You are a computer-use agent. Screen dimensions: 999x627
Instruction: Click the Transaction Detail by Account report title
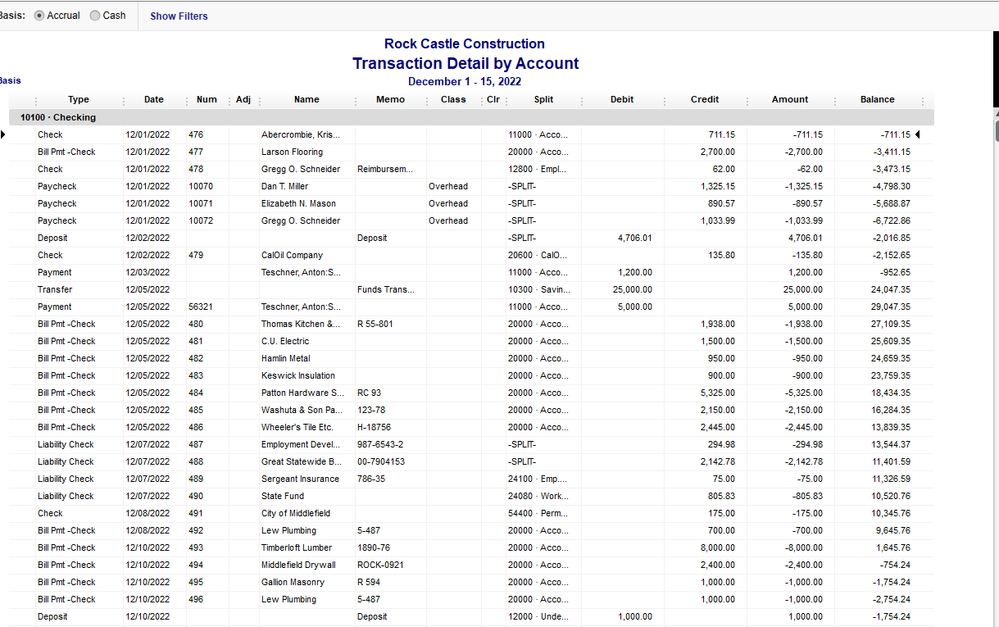tap(465, 63)
